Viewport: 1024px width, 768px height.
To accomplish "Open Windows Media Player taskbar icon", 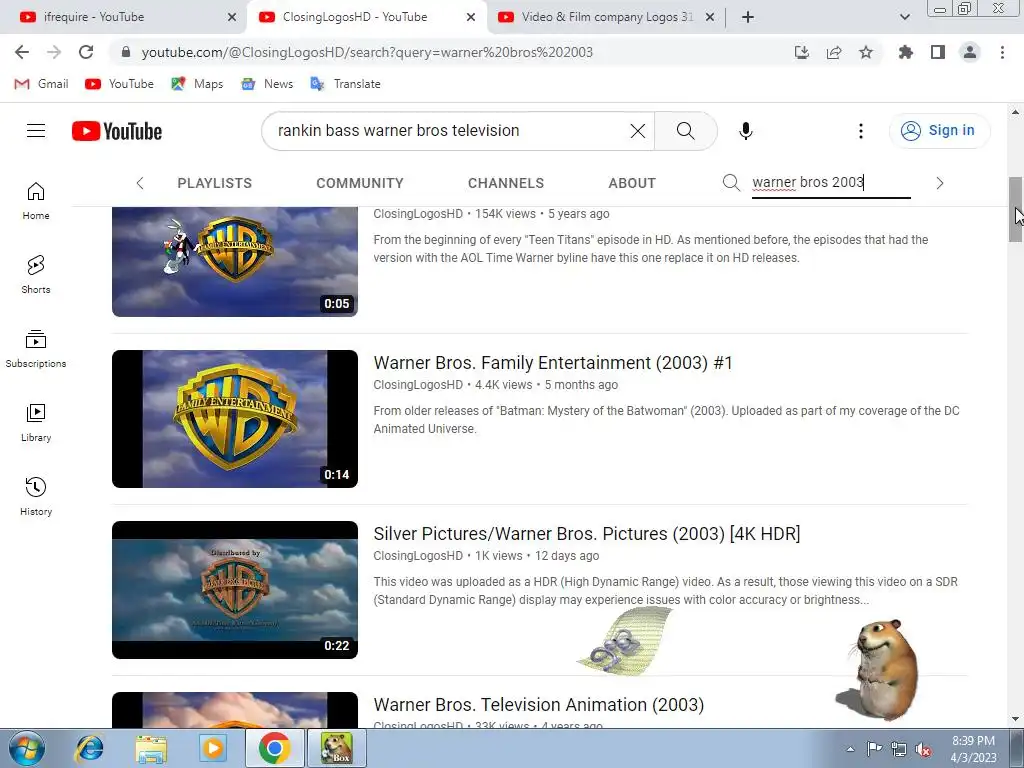I will [213, 748].
